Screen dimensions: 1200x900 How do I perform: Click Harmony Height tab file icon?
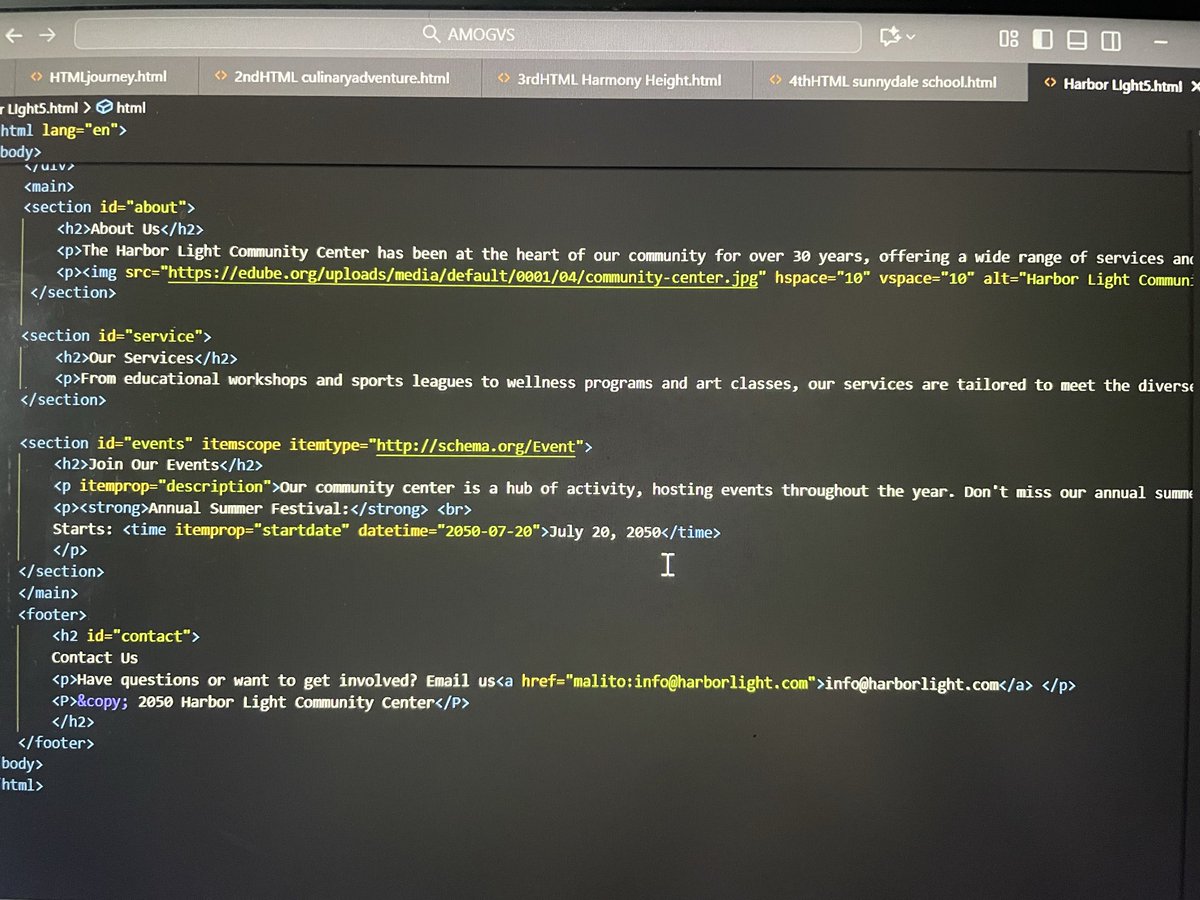[503, 78]
